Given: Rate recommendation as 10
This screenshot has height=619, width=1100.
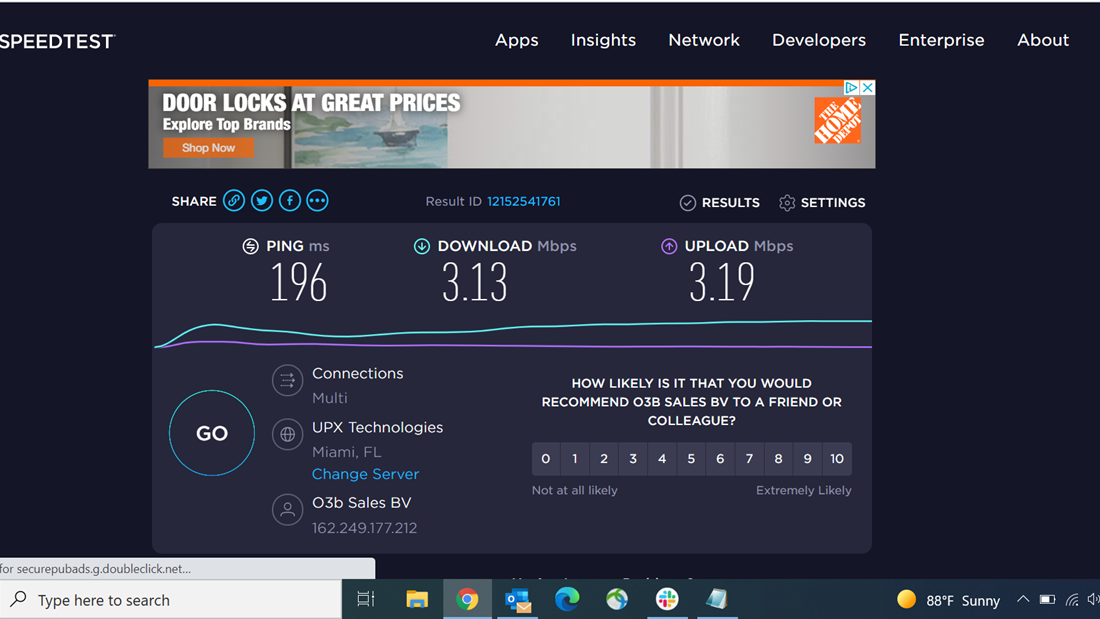Looking at the screenshot, I should 837,459.
